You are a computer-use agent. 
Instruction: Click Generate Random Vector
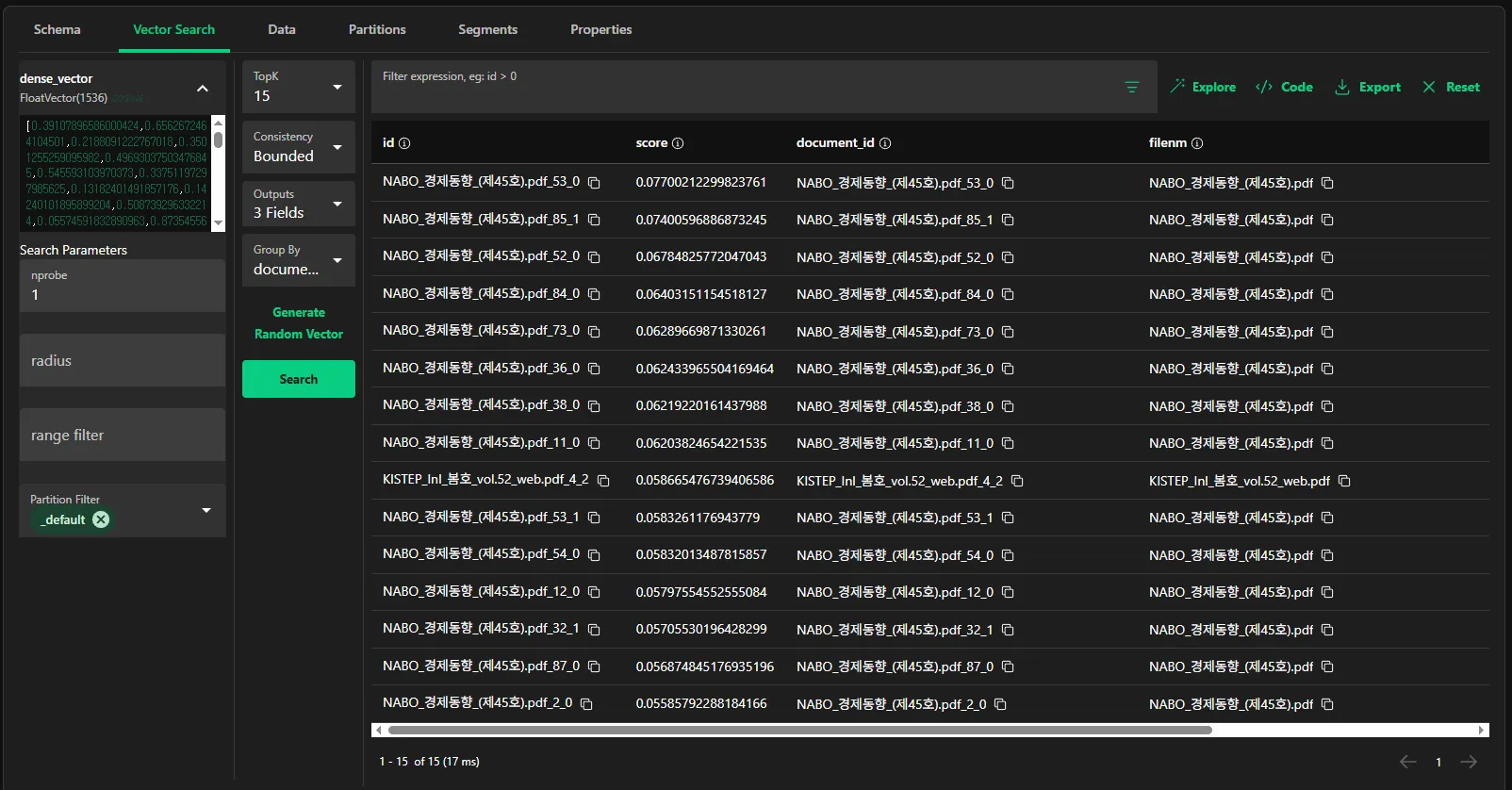[299, 323]
